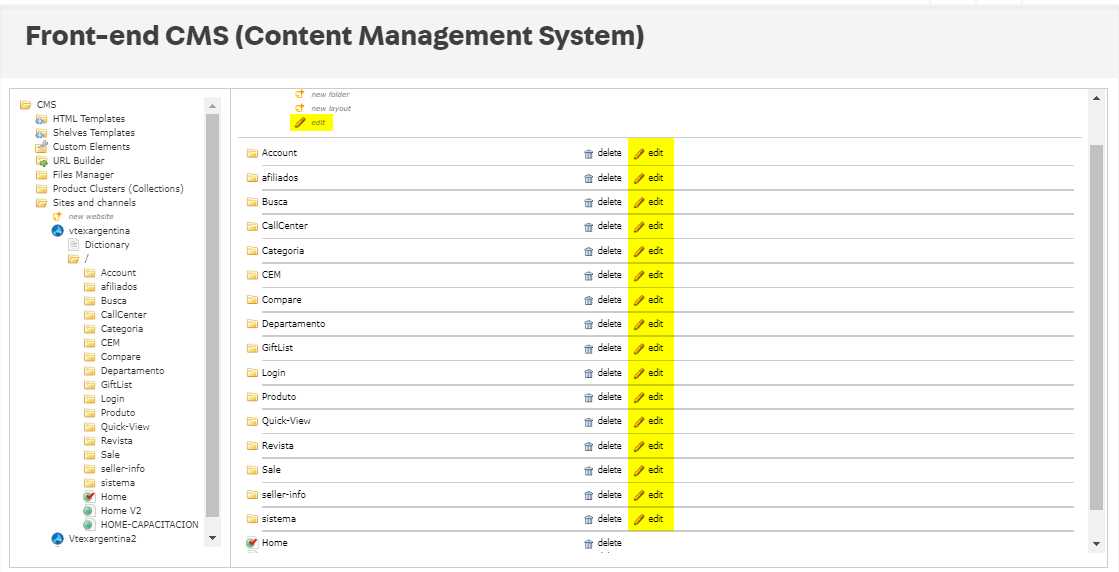Click the 'new layout' link

click(330, 108)
